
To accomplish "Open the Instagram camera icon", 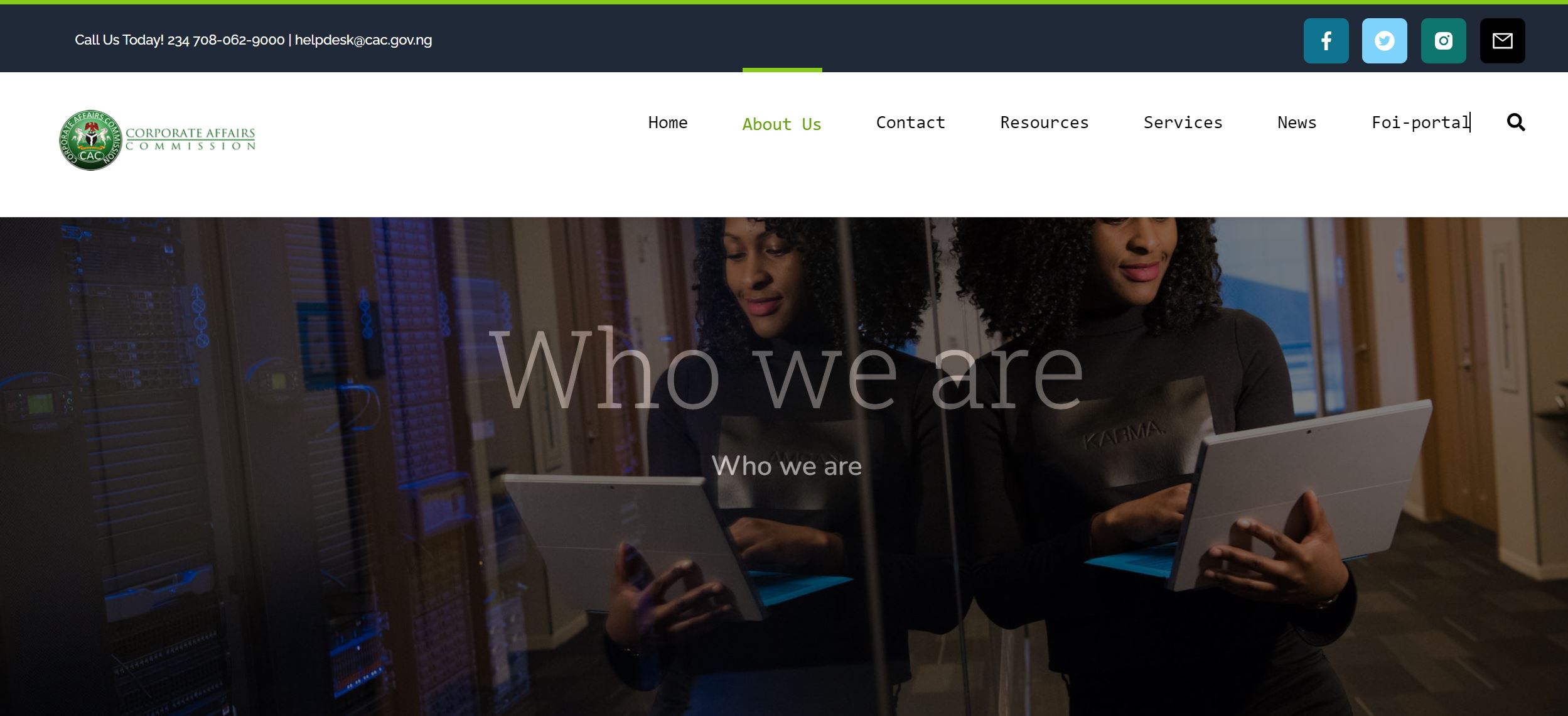I will click(1443, 41).
